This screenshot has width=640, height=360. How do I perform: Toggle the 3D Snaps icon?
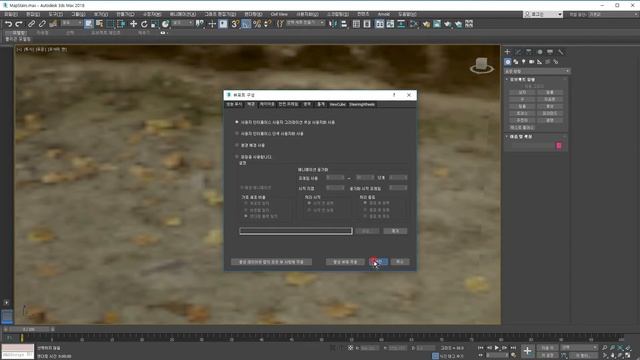[x=235, y=24]
